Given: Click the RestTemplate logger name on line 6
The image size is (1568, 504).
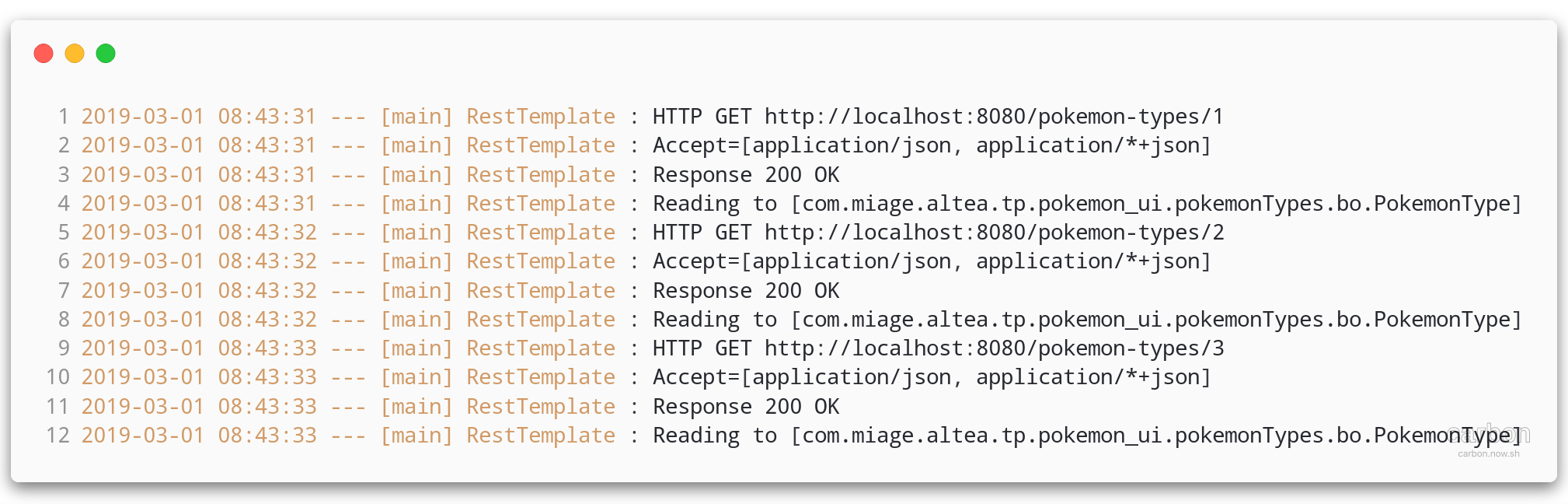Looking at the screenshot, I should (541, 261).
